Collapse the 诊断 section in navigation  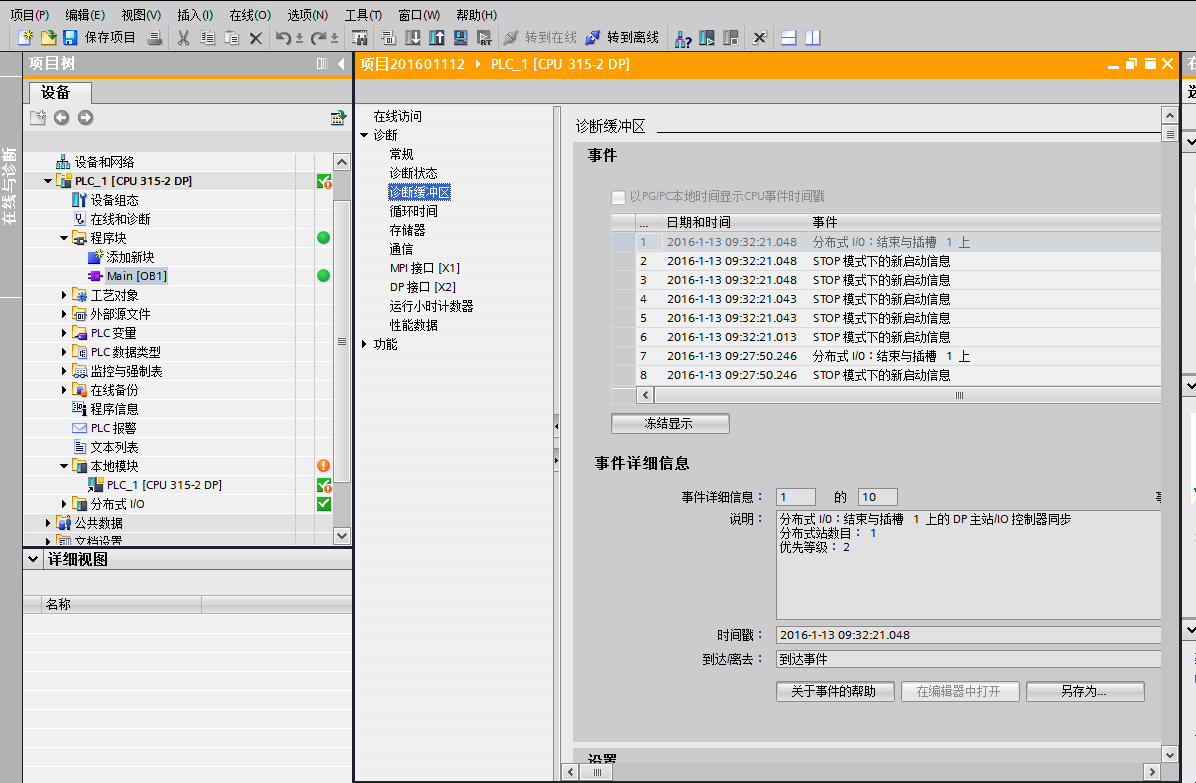[365, 135]
